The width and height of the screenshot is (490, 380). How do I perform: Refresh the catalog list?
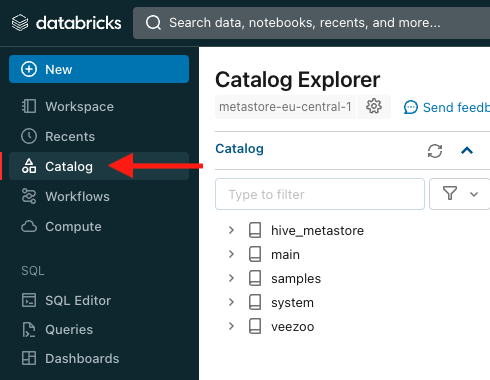pos(435,151)
